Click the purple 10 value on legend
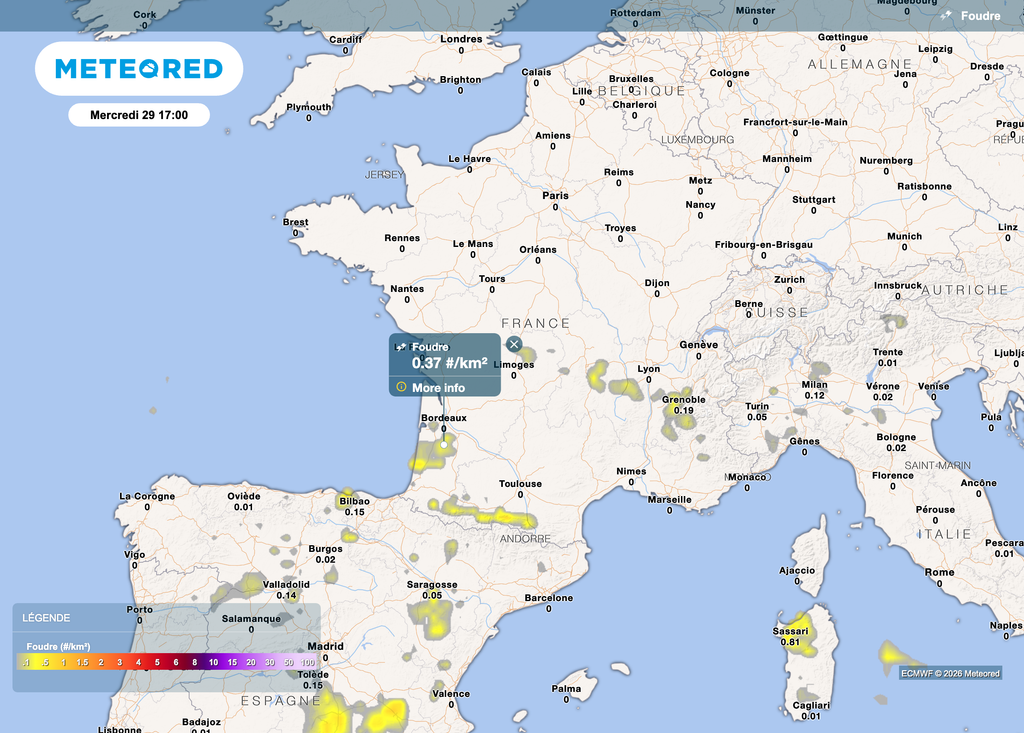1024x733 pixels. pos(213,663)
